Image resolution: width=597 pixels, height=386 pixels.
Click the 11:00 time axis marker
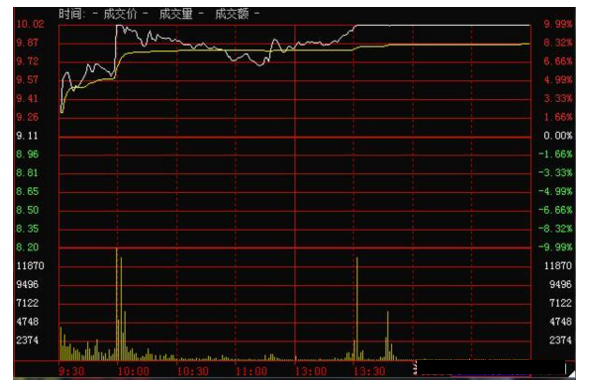(x=251, y=371)
